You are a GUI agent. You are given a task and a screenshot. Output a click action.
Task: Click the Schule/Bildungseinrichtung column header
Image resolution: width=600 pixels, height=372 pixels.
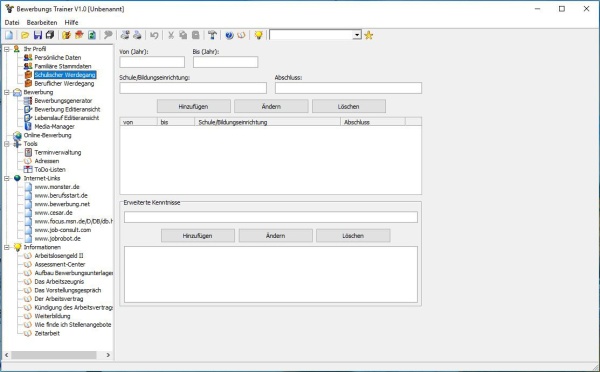267,122
